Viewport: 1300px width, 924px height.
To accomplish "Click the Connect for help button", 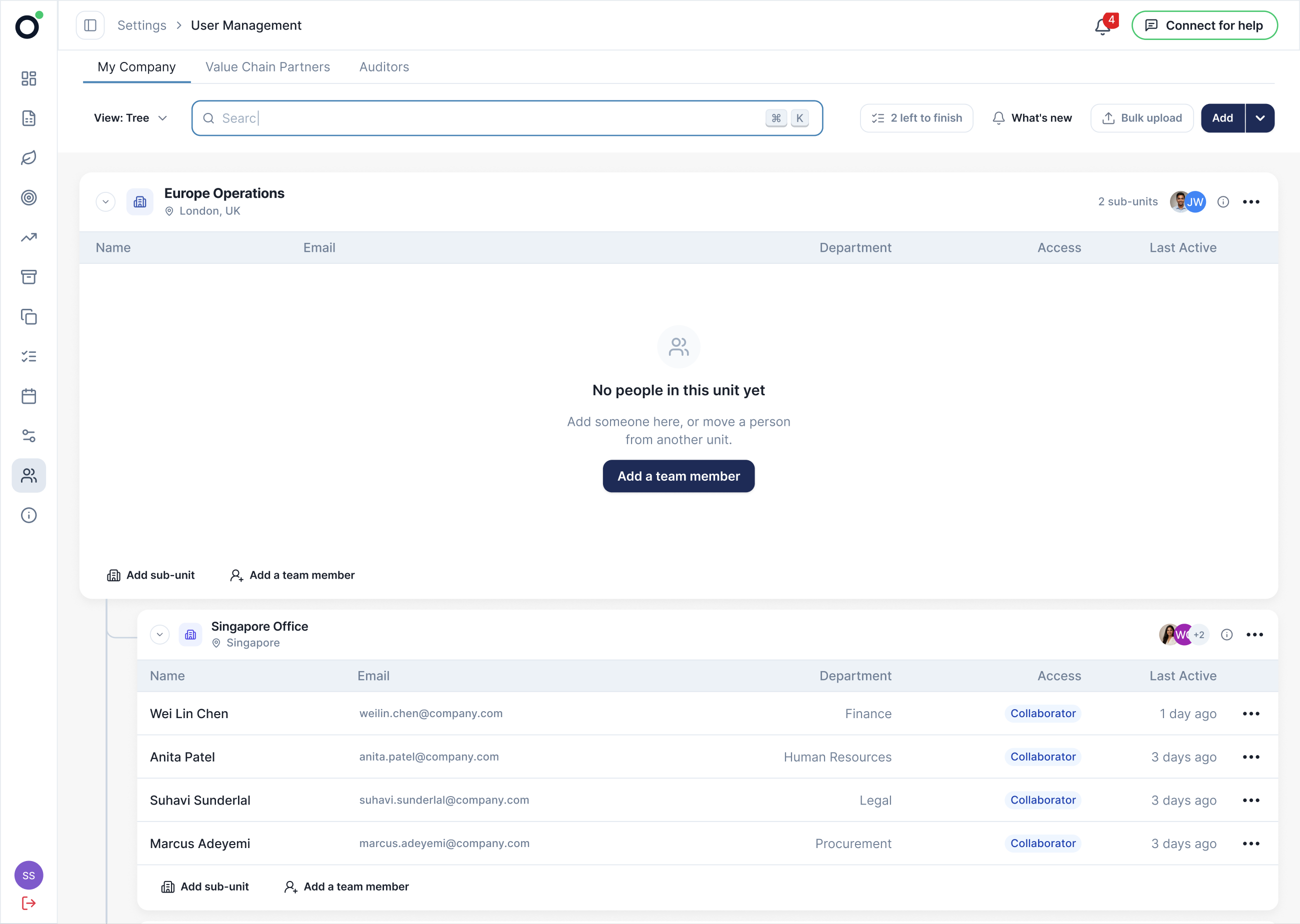I will pos(1204,25).
